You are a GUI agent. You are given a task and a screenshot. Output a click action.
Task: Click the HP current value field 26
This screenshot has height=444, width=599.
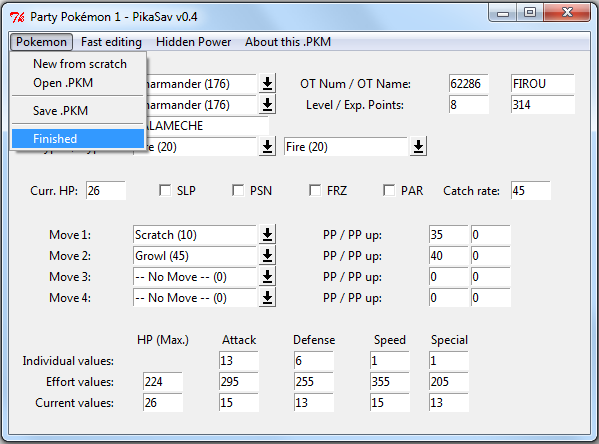point(163,403)
